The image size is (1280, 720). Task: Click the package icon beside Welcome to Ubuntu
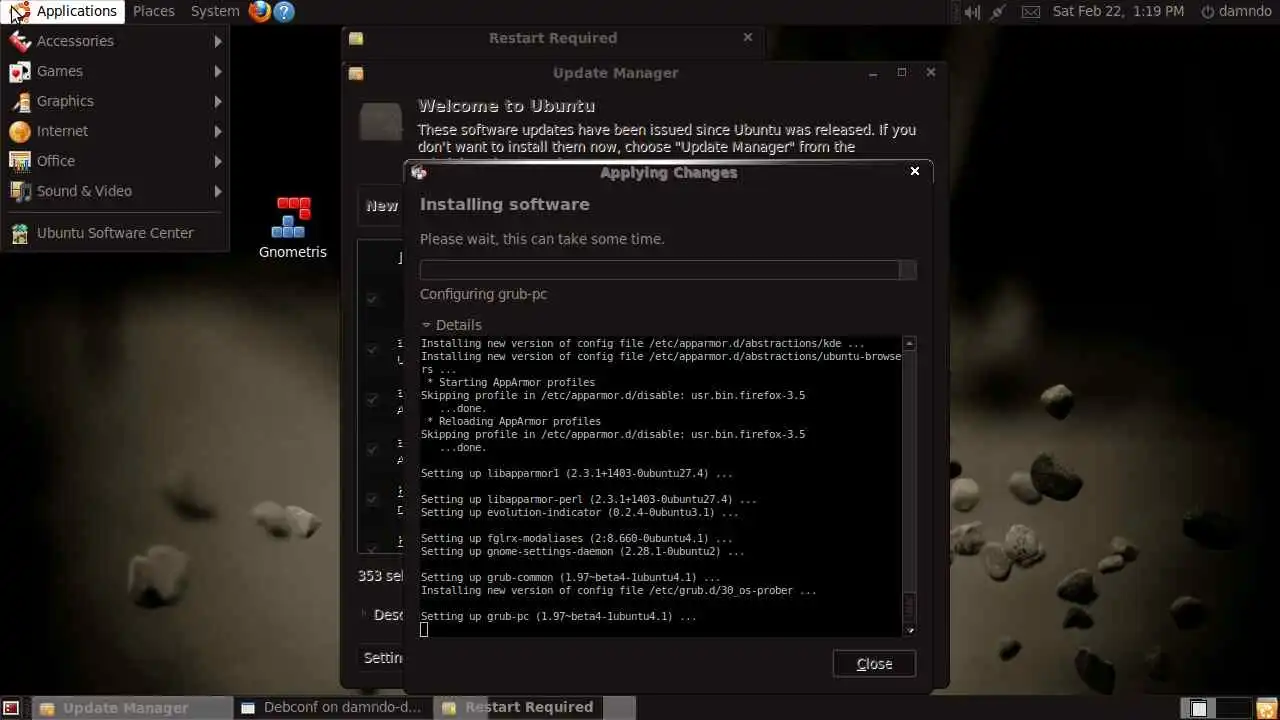pyautogui.click(x=381, y=122)
